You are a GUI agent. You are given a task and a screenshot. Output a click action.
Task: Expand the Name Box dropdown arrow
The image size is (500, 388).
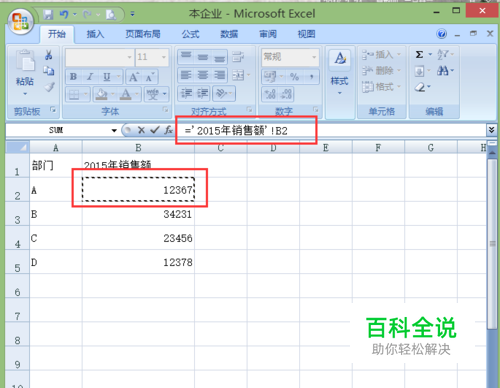pos(114,130)
